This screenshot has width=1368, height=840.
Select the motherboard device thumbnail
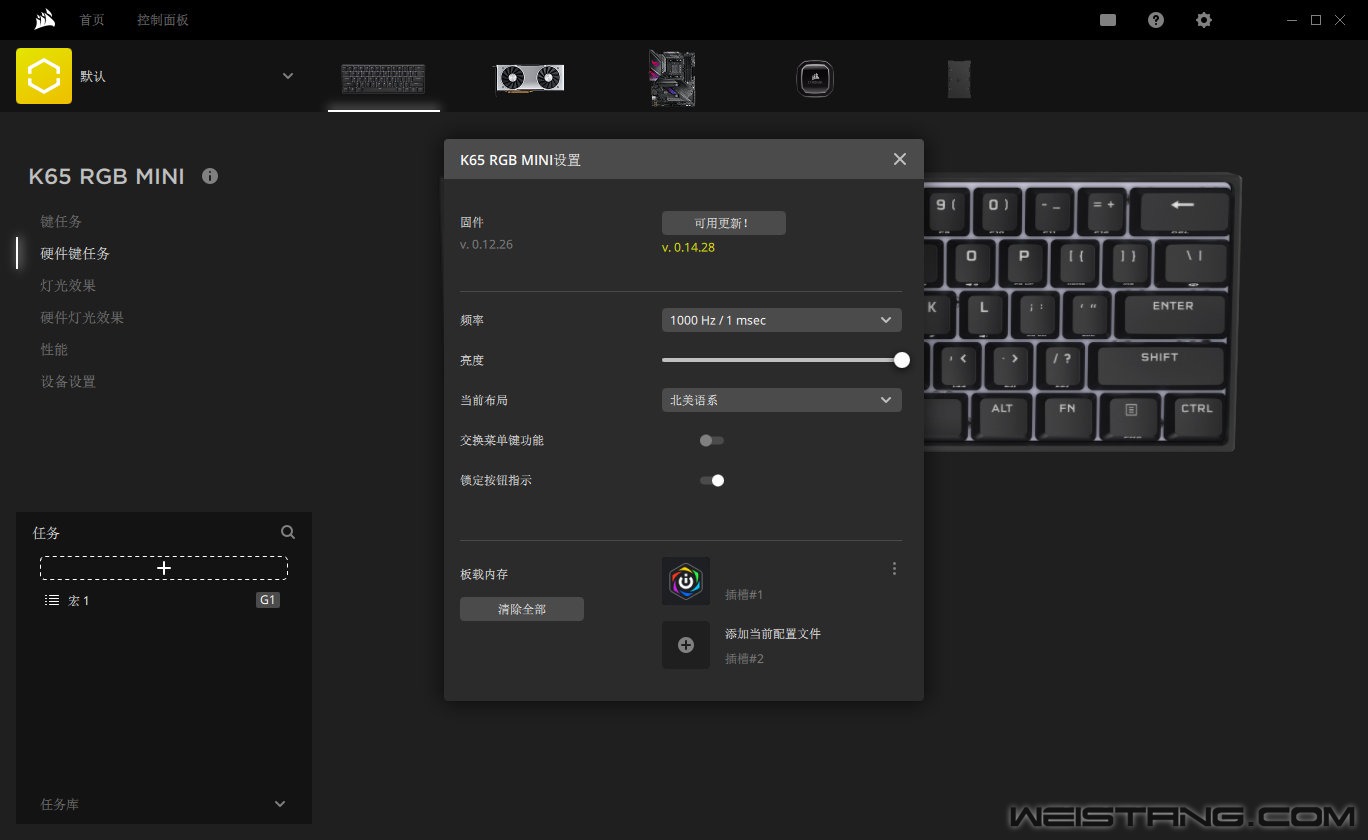pyautogui.click(x=672, y=78)
